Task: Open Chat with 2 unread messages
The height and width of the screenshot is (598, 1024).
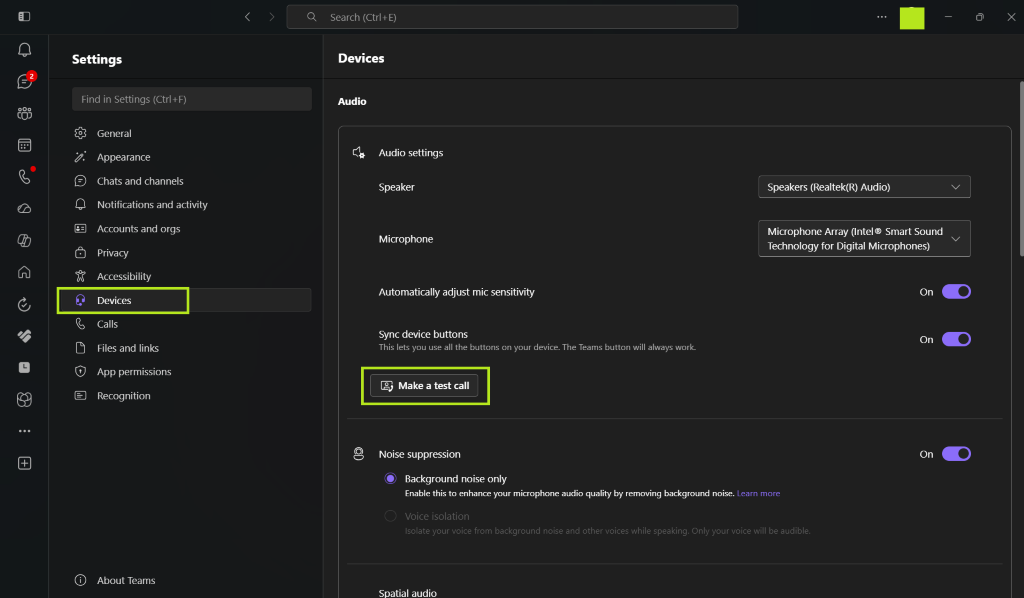Action: tap(25, 82)
